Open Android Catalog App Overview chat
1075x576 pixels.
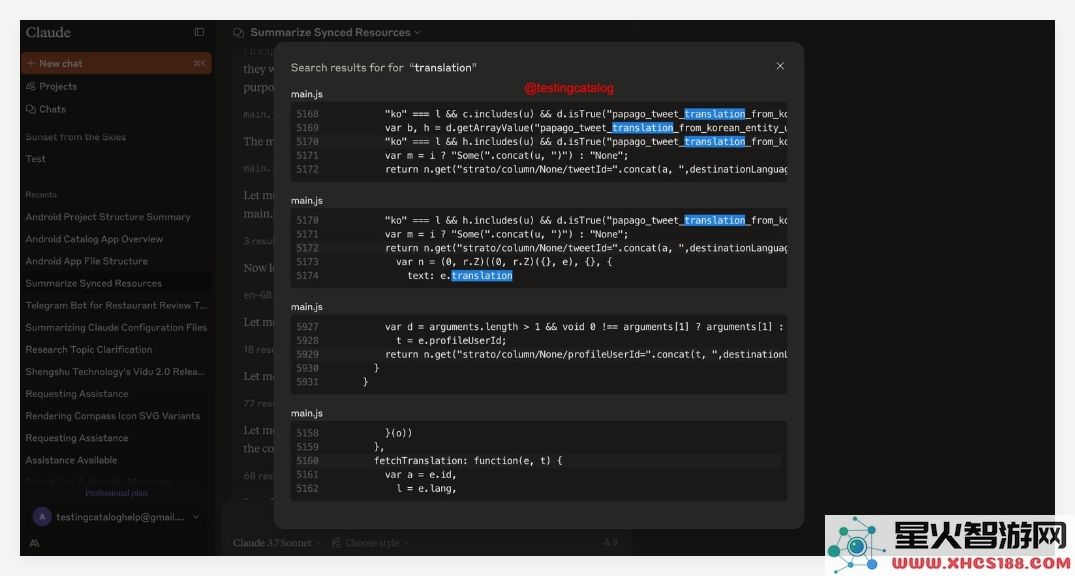pyautogui.click(x=94, y=239)
